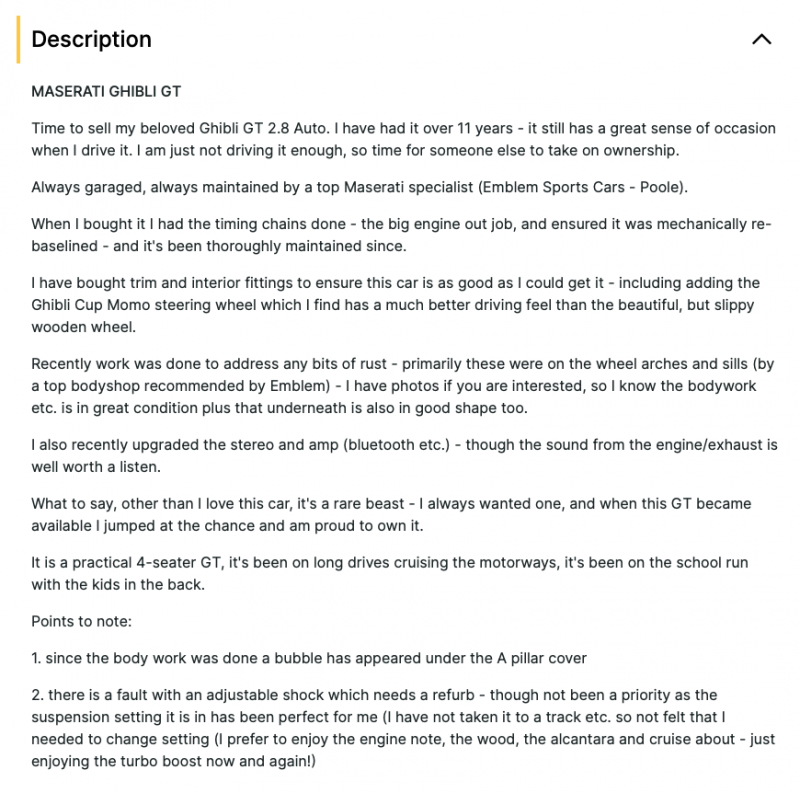Click the stereo and amp upgrade paragraph
The width and height of the screenshot is (800, 793).
tap(404, 456)
